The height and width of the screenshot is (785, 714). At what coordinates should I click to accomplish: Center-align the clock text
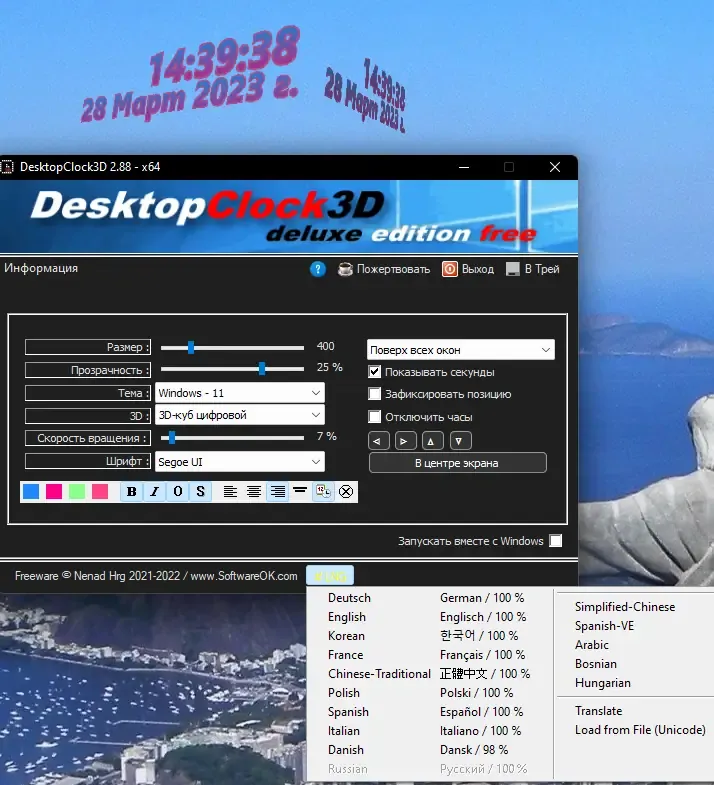tap(254, 492)
